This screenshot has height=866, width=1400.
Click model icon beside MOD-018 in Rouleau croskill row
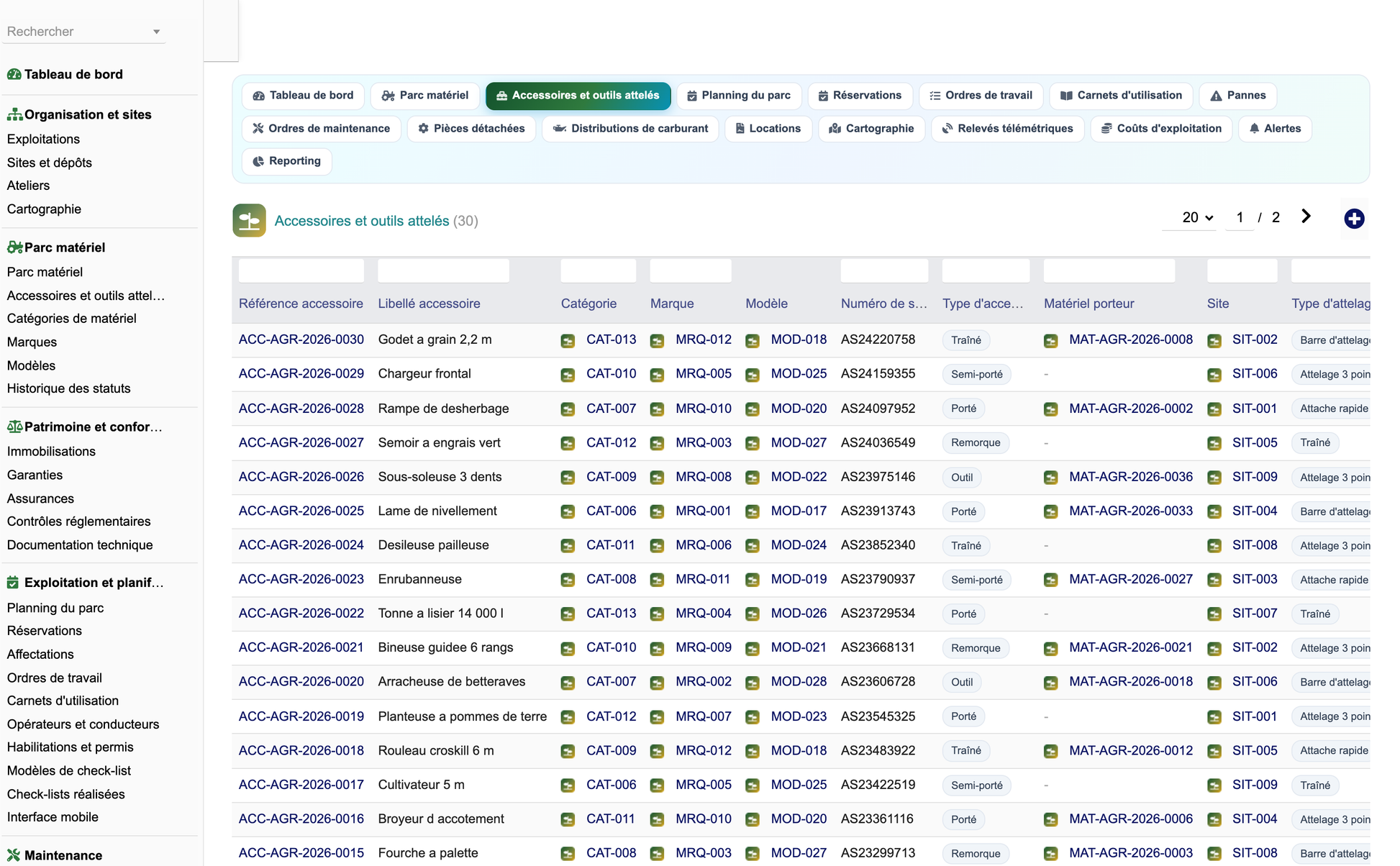click(x=753, y=751)
